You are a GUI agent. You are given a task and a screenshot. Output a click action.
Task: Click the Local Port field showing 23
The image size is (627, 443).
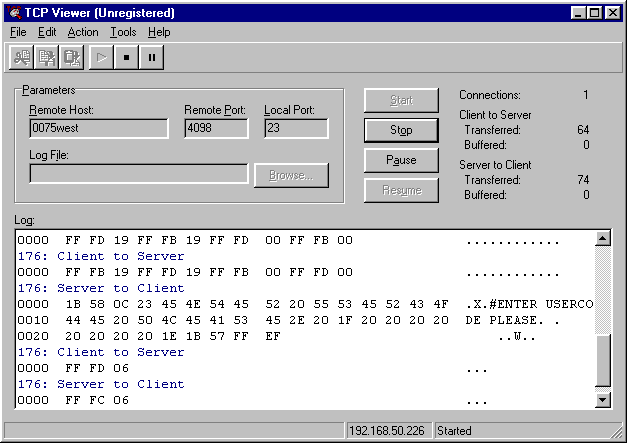point(296,128)
